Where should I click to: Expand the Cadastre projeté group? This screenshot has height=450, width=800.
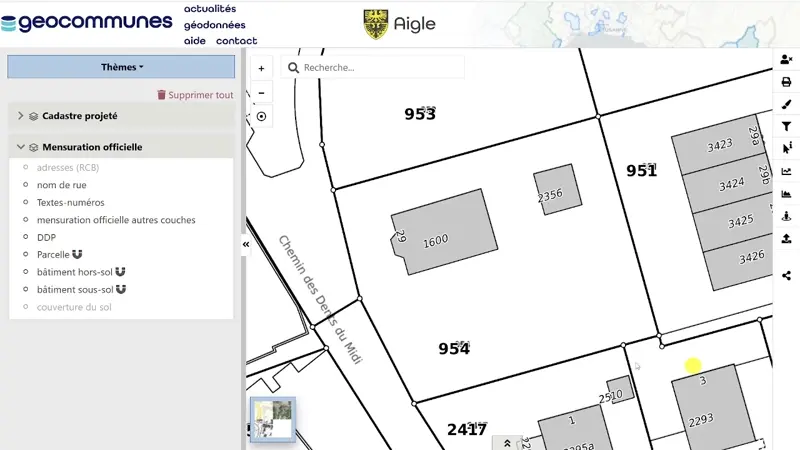tap(20, 116)
